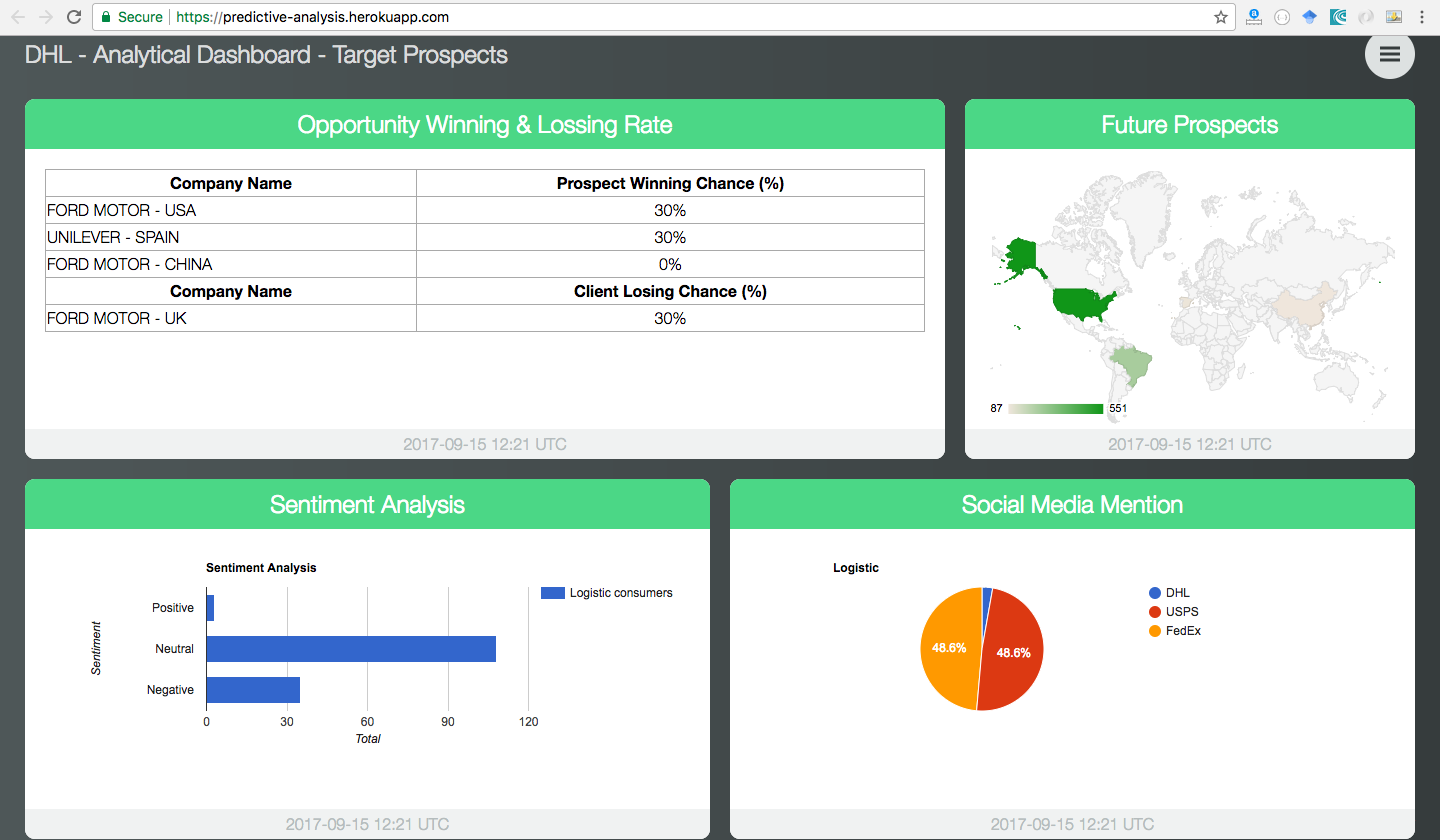Click the UNILEVER - SPAIN cell
This screenshot has width=1440, height=840.
click(x=231, y=237)
